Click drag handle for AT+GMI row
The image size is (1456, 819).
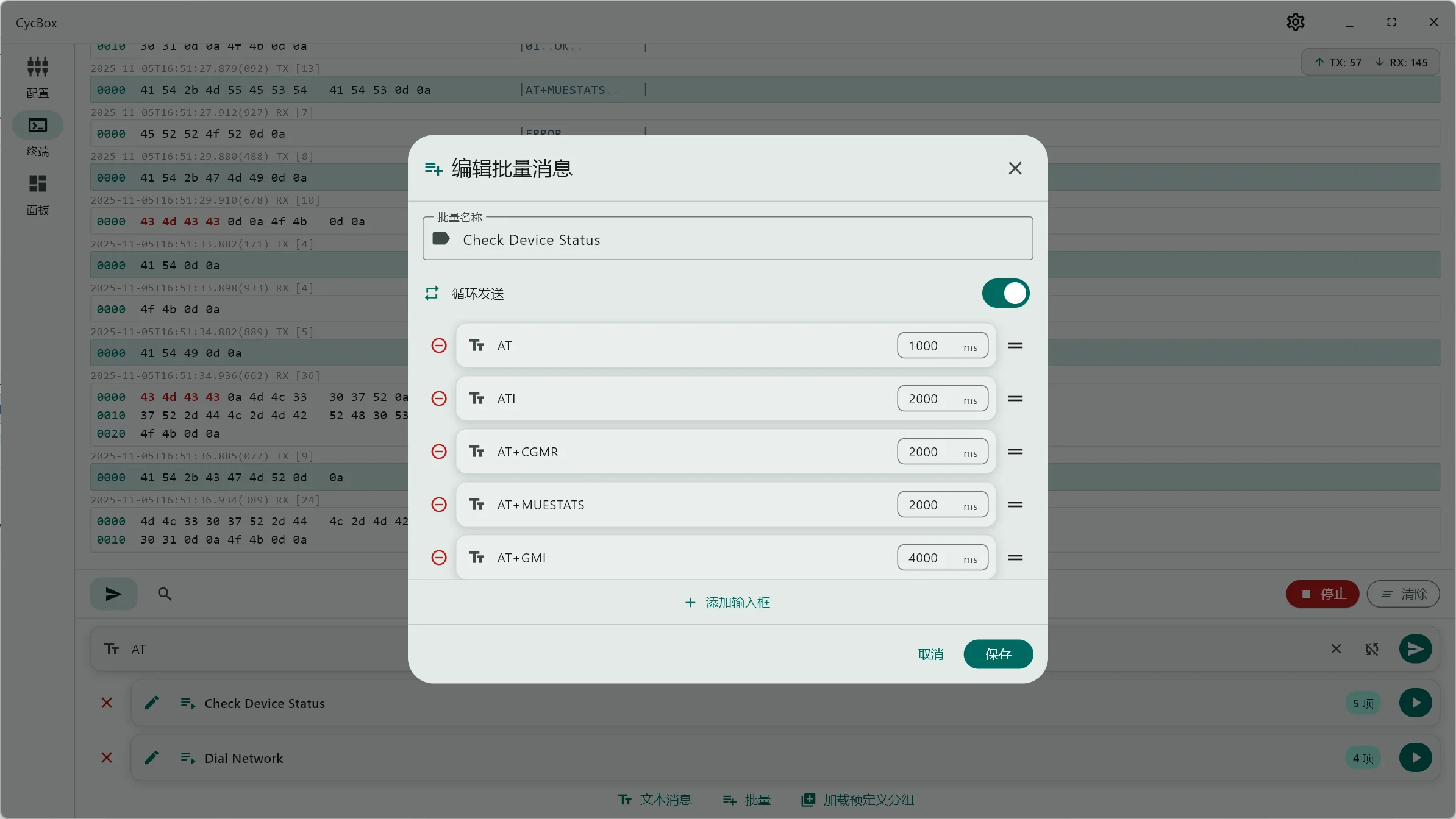[x=1015, y=558]
